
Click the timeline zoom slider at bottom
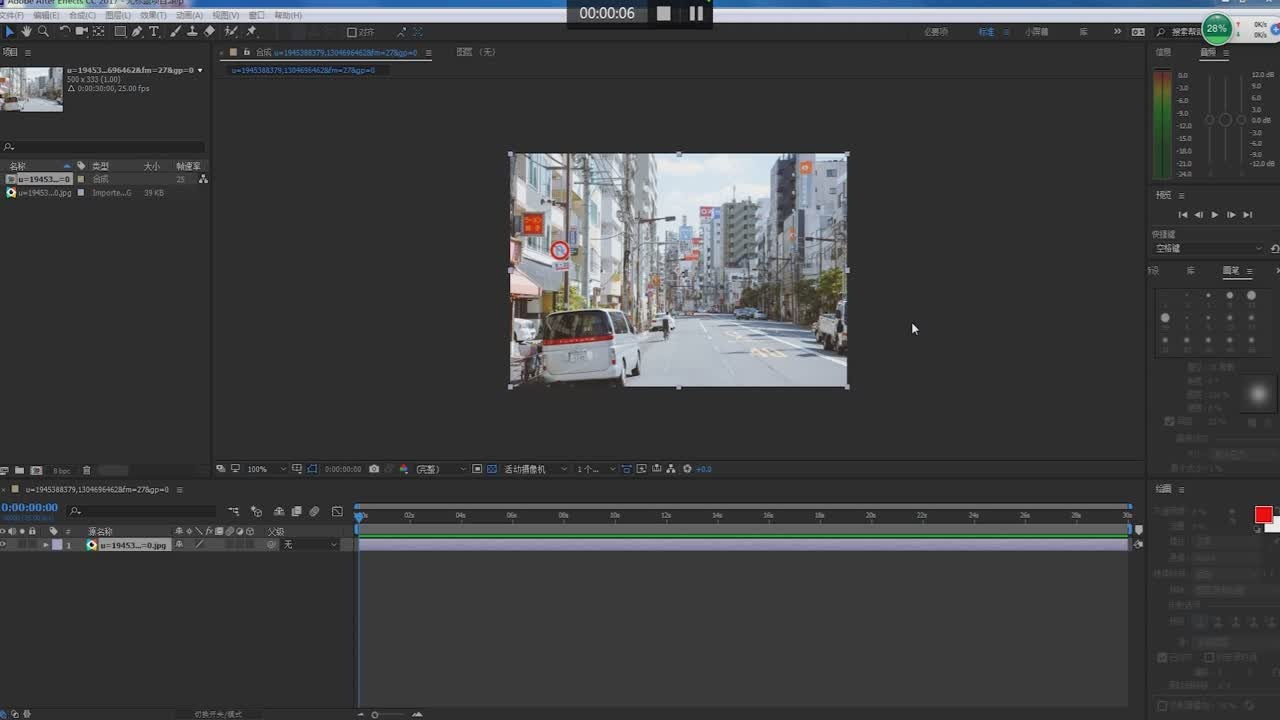coord(375,714)
